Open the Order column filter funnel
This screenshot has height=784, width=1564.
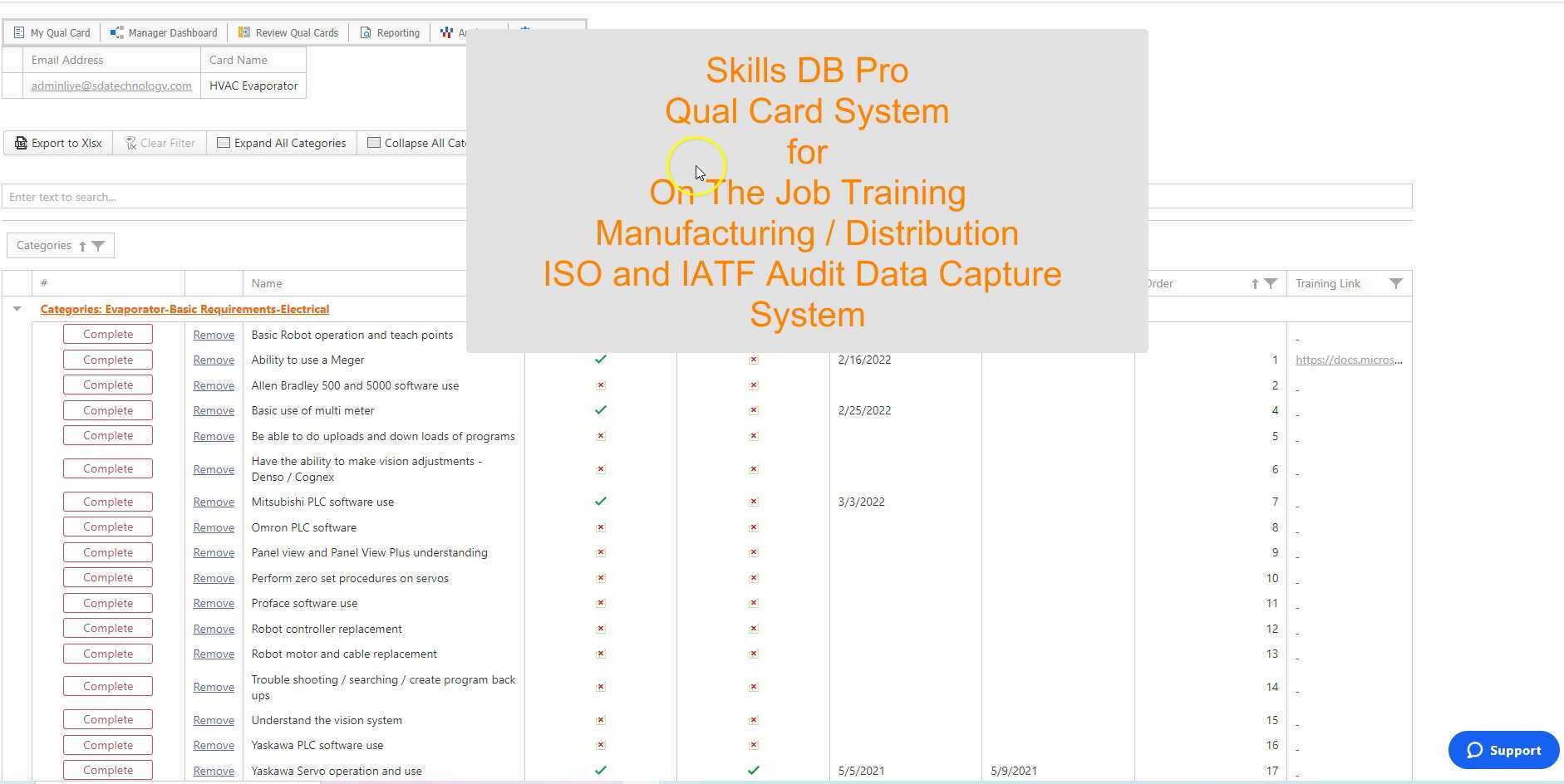(x=1270, y=283)
